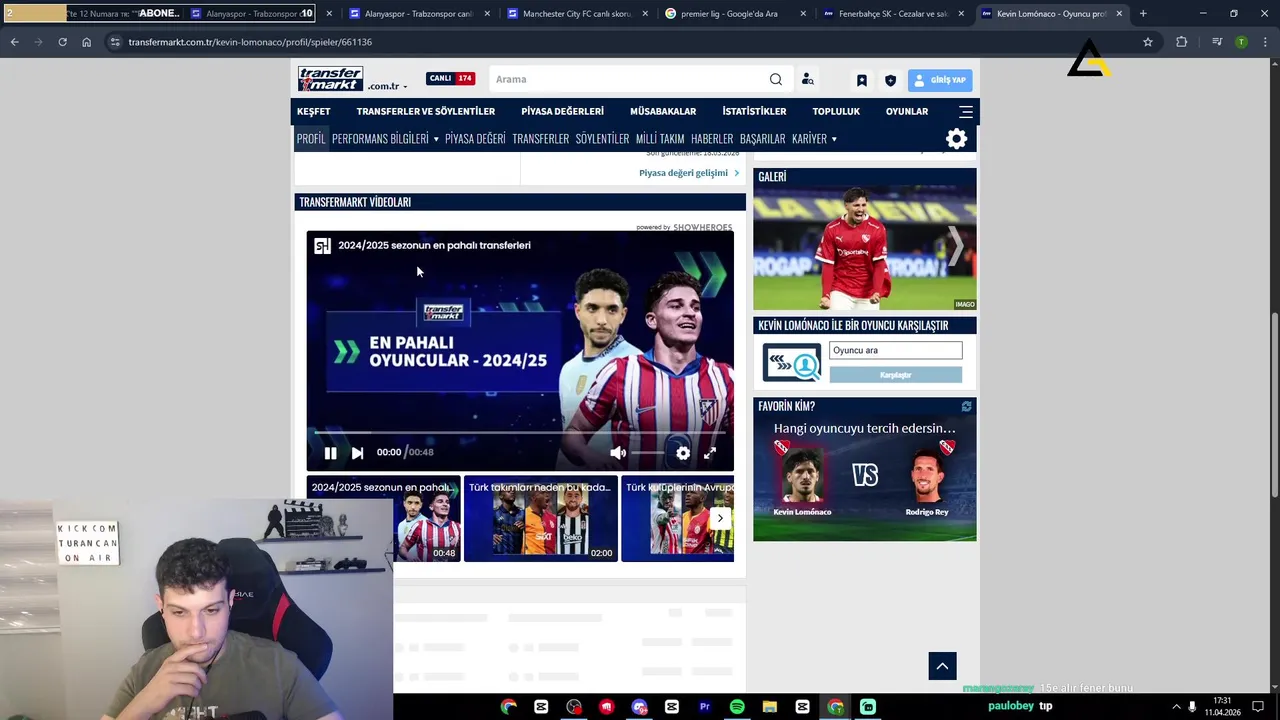Open a new browser tab
Image resolution: width=1280 pixels, height=720 pixels.
(x=1143, y=14)
